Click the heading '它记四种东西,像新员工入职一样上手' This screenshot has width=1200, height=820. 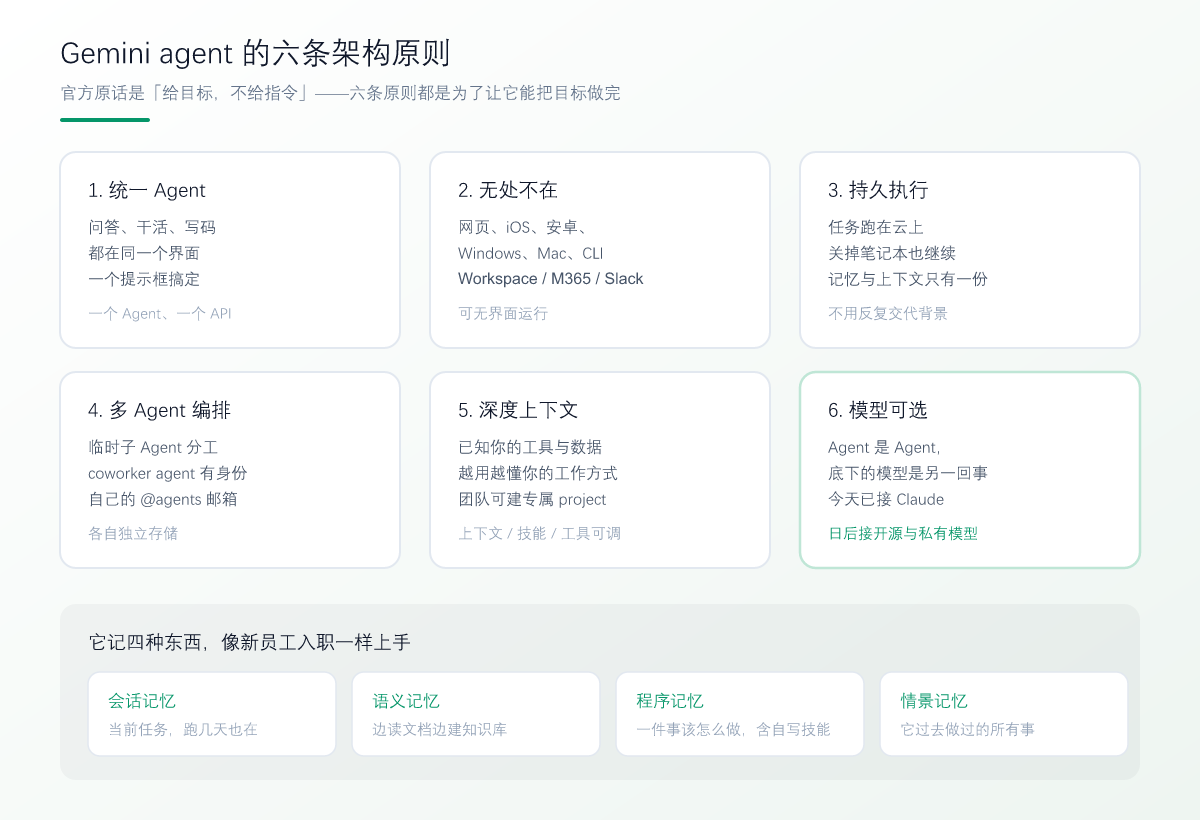[249, 642]
